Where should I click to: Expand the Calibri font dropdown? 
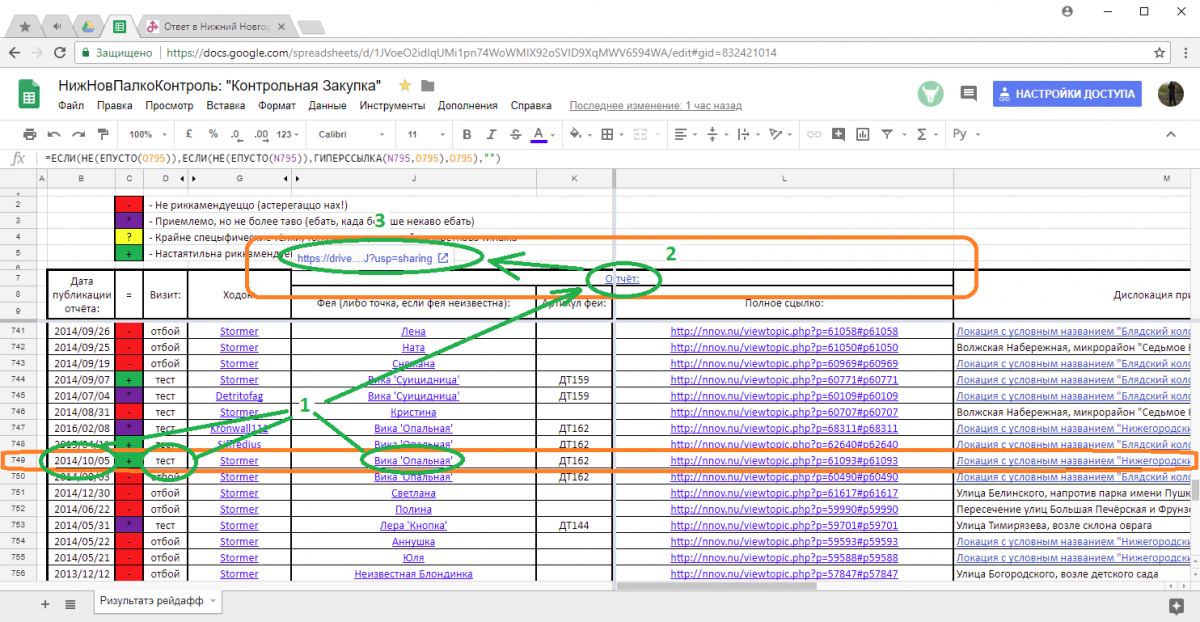pos(350,134)
